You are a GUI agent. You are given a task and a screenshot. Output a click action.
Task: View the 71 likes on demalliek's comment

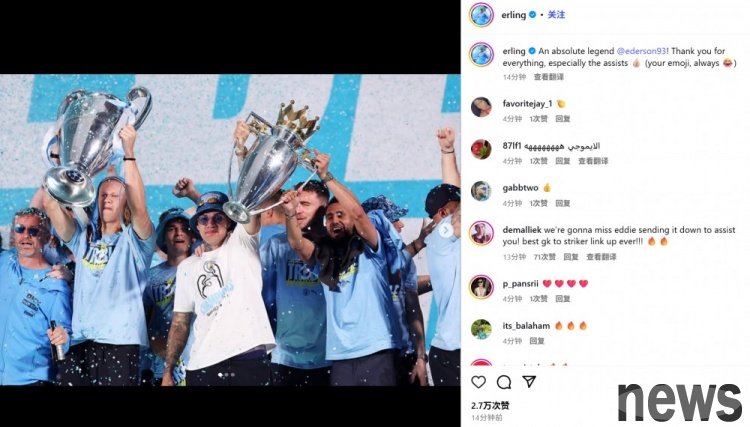coord(544,257)
